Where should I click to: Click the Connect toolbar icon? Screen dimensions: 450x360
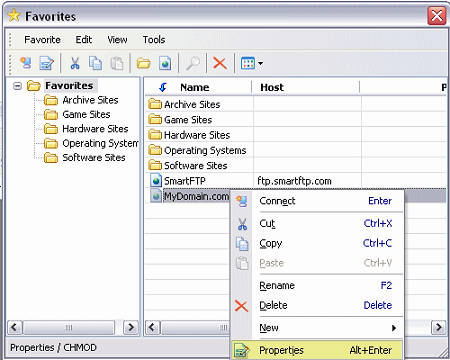pos(26,63)
